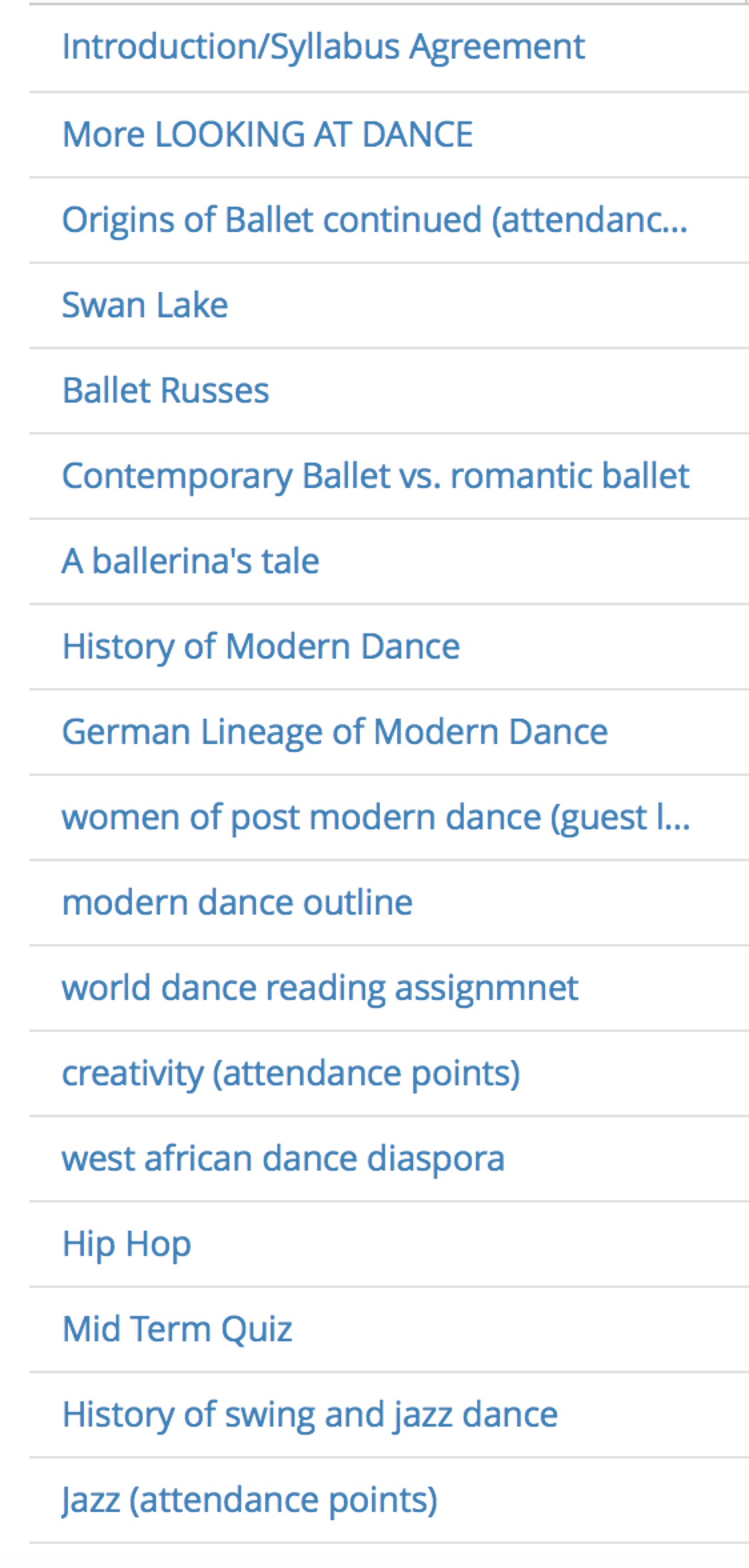The height and width of the screenshot is (1568, 749).
Task: Select the modern dance outline link
Action: pyautogui.click(x=237, y=902)
